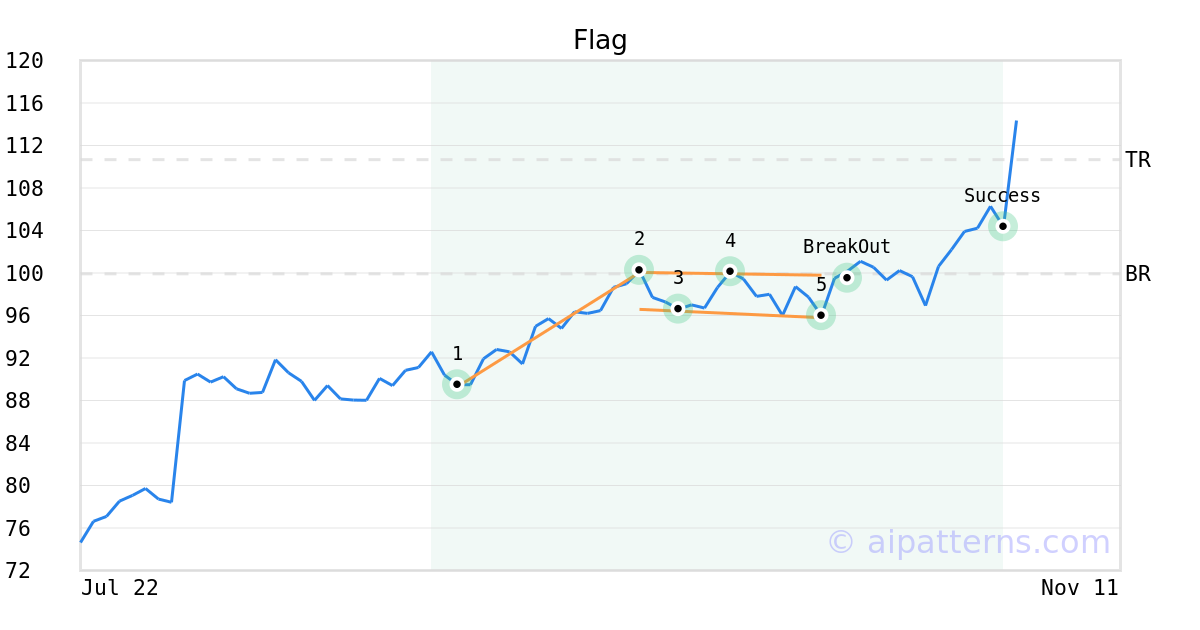Click the "Nov 11" end date label
Image resolution: width=1200 pixels, height=630 pixels.
click(1079, 588)
